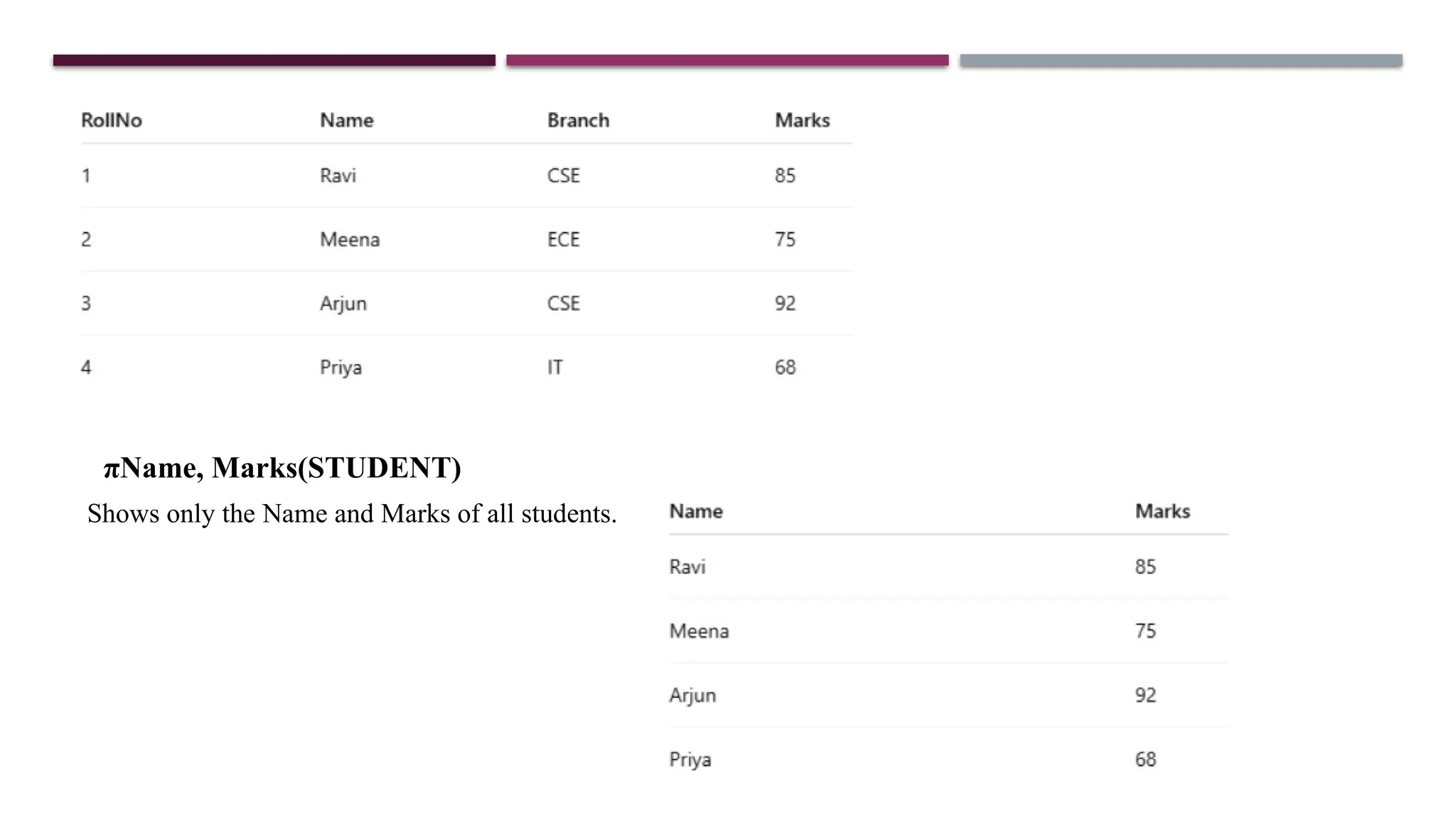Select Meena in the projection result table
The height and width of the screenshot is (819, 1456).
coord(699,631)
